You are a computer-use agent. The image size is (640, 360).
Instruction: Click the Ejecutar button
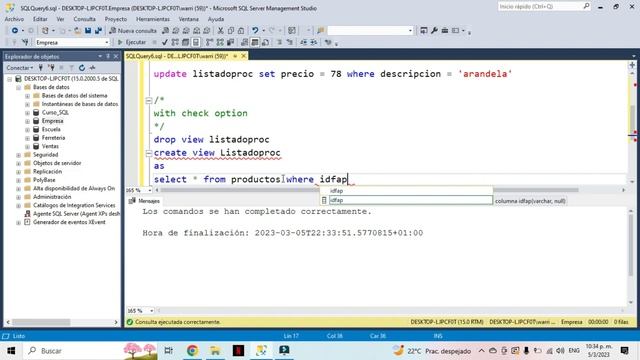[x=131, y=42]
